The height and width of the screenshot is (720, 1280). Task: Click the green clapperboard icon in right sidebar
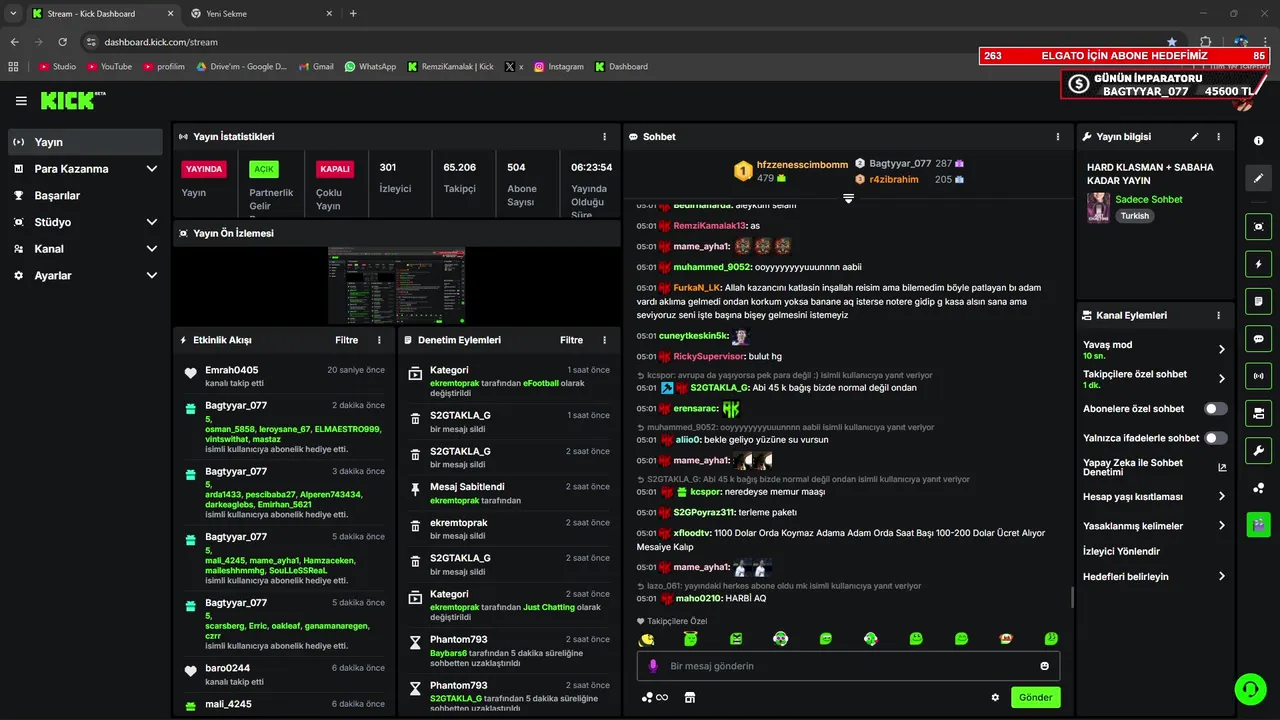[1258, 524]
